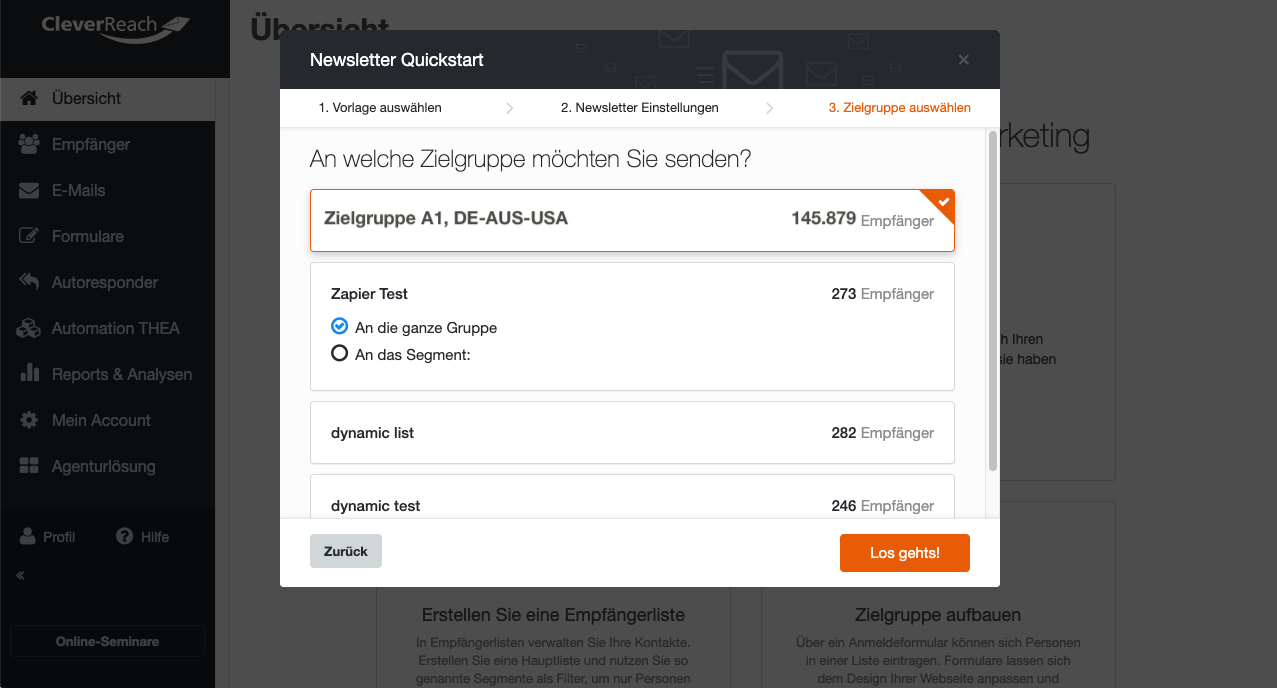Select the dynamic test group

(x=632, y=497)
